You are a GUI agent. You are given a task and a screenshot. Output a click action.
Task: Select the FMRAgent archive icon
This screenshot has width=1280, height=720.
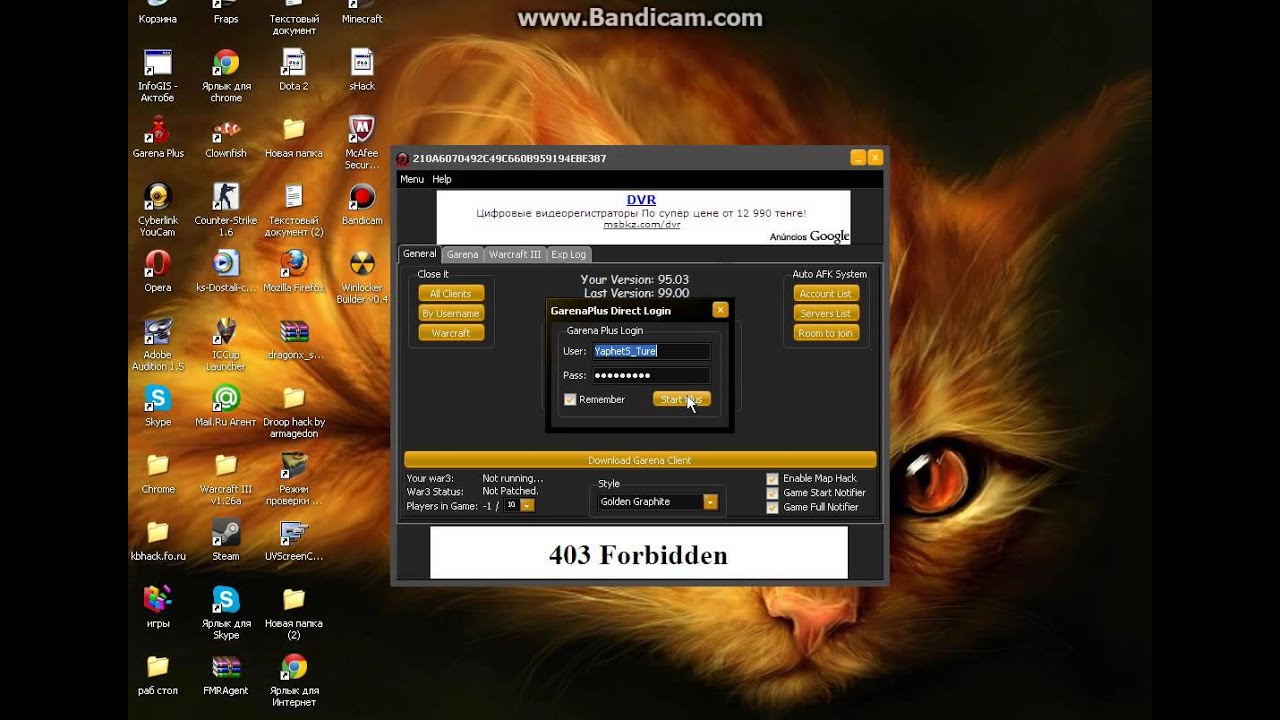pos(226,673)
